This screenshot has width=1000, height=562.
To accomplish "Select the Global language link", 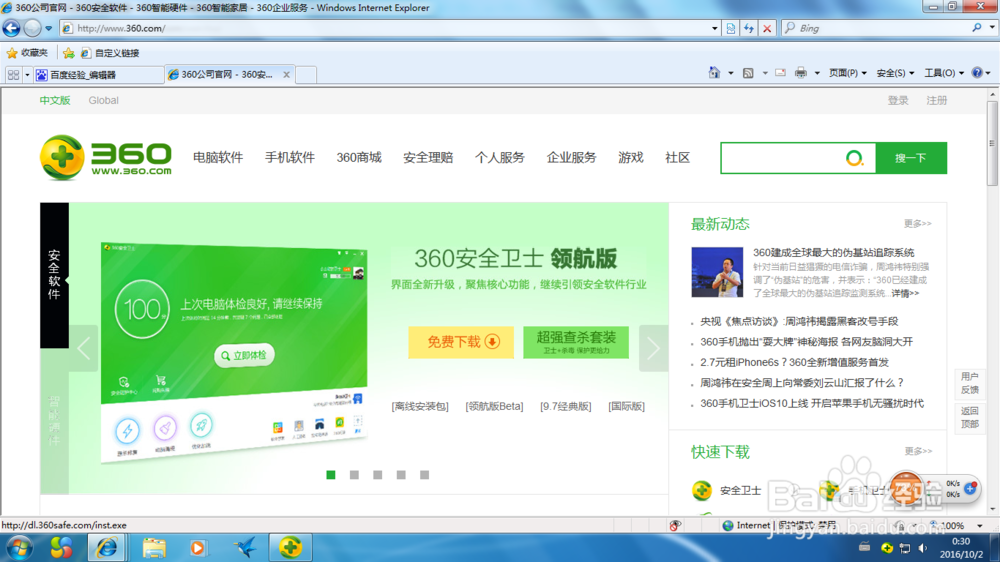I will (103, 100).
